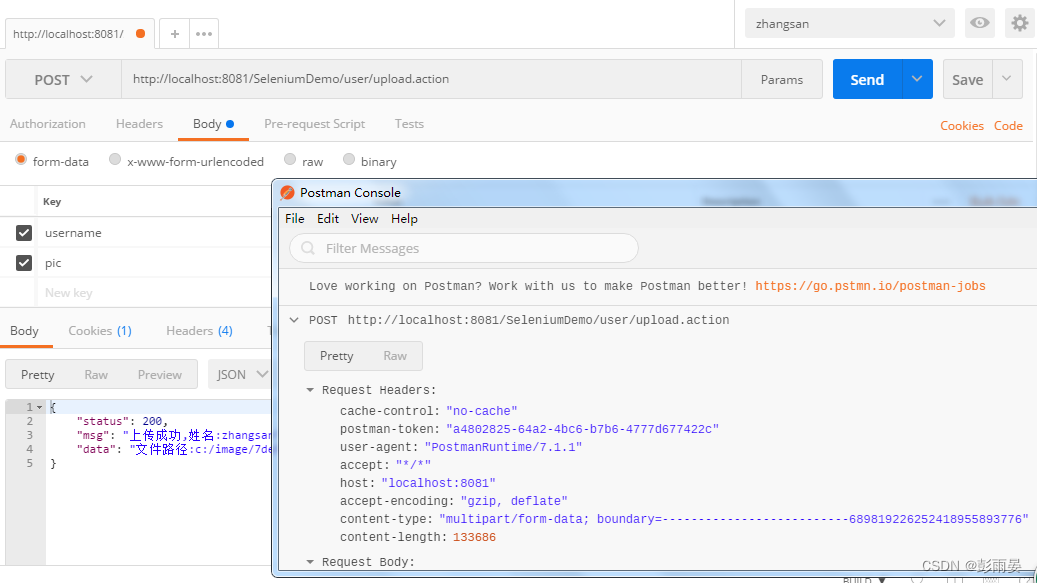The height and width of the screenshot is (583, 1037).
Task: Click accept-encoding value gzip, deflate
Action: click(514, 501)
